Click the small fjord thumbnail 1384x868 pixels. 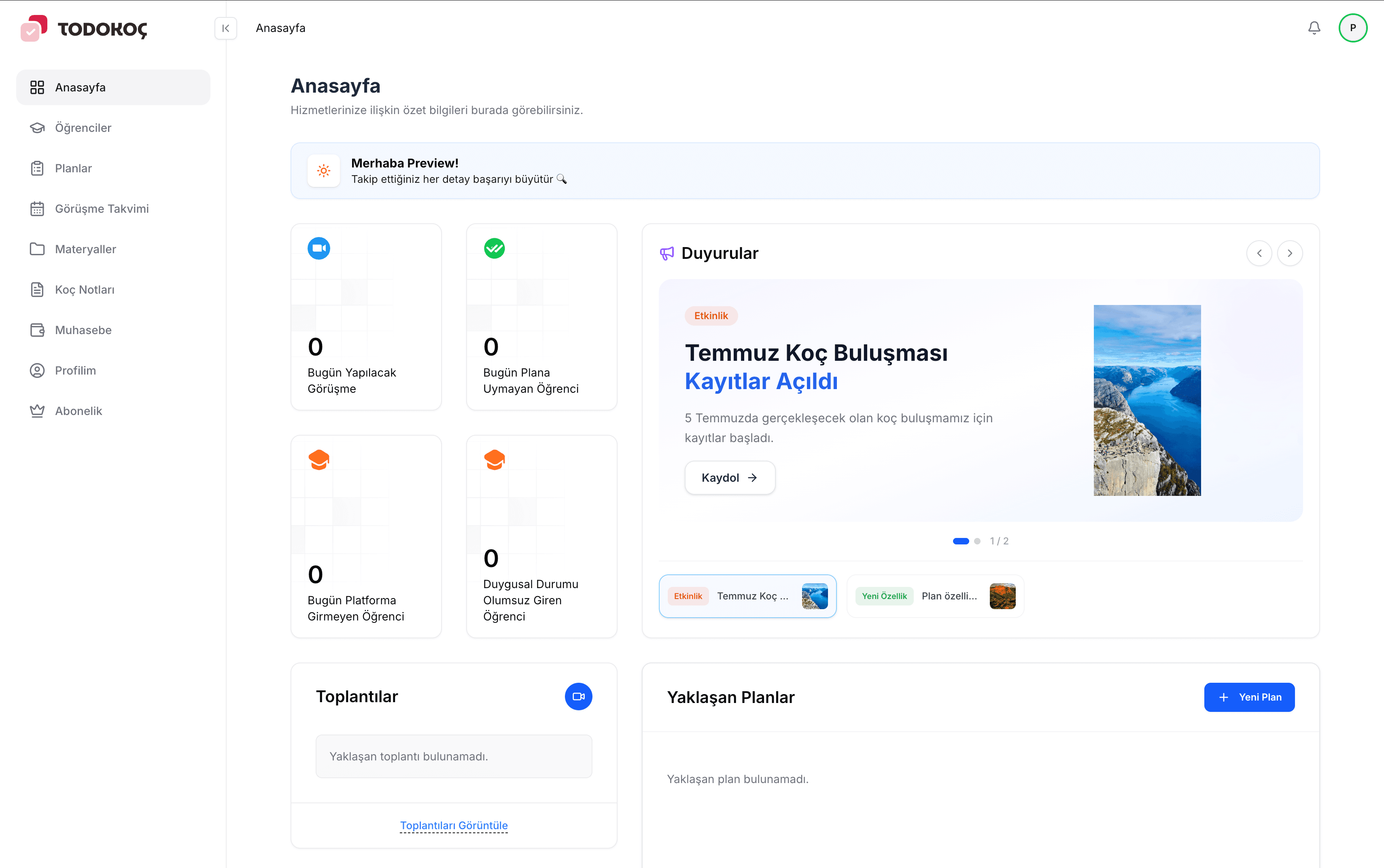click(814, 596)
